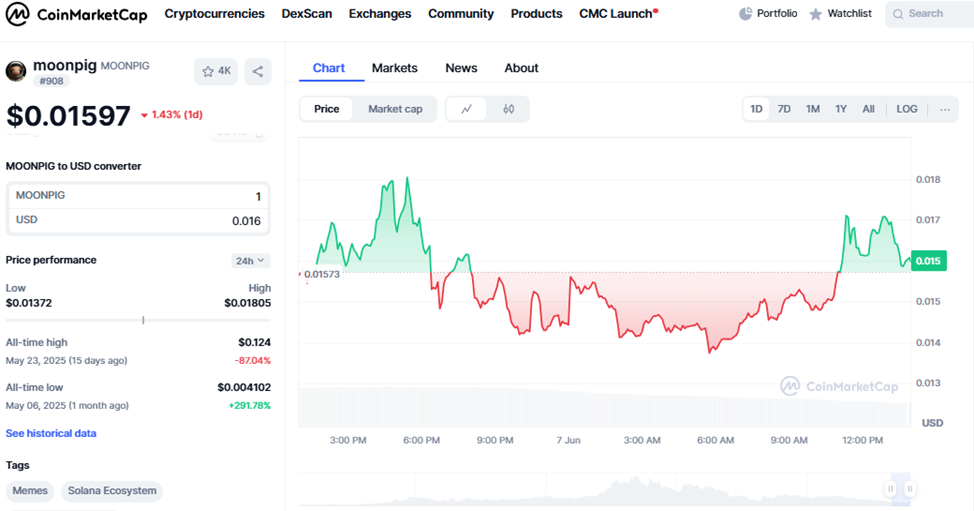Viewport: 974px width, 511px height.
Task: Select the All time range
Action: 868,109
